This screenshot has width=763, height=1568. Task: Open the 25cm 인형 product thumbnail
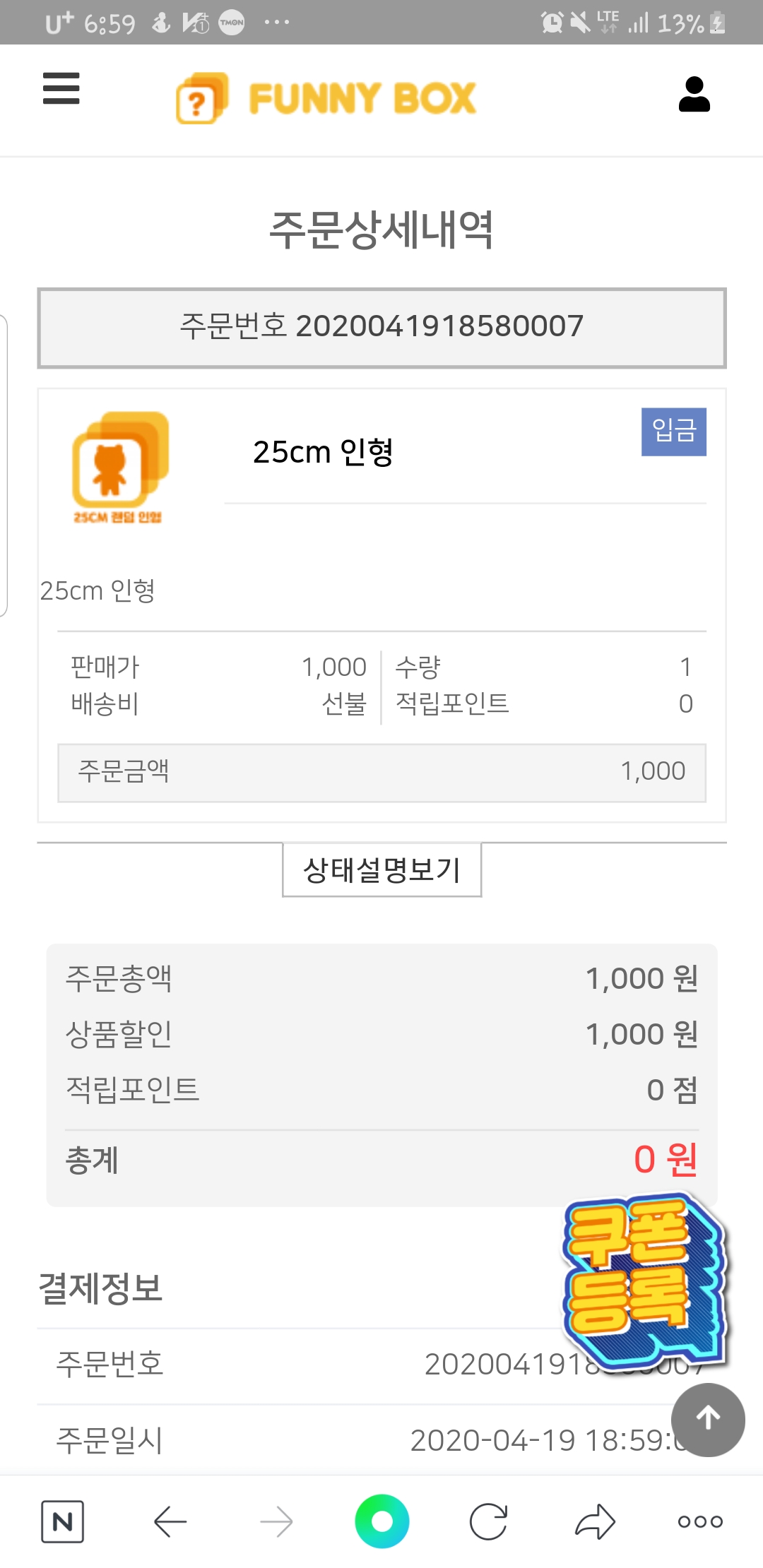120,466
